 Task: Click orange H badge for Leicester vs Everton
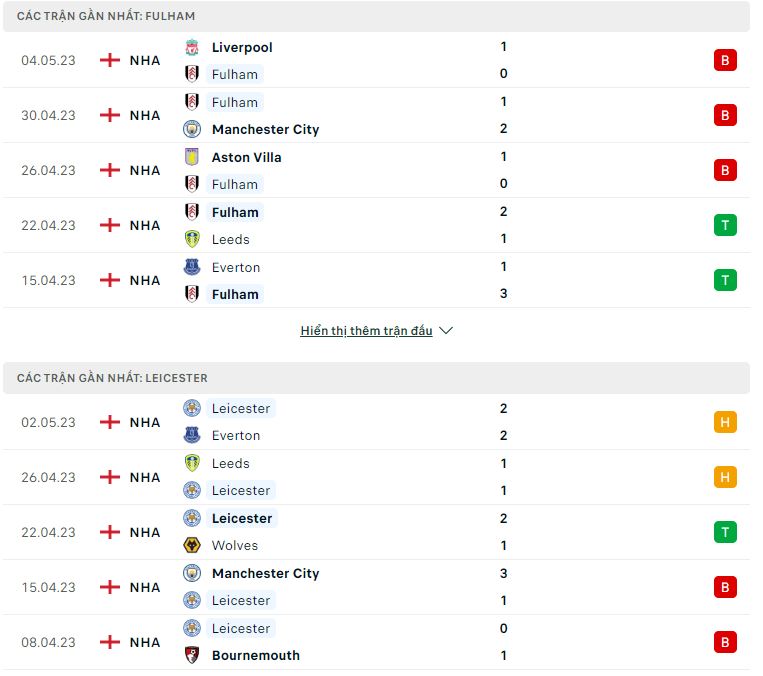coord(725,422)
